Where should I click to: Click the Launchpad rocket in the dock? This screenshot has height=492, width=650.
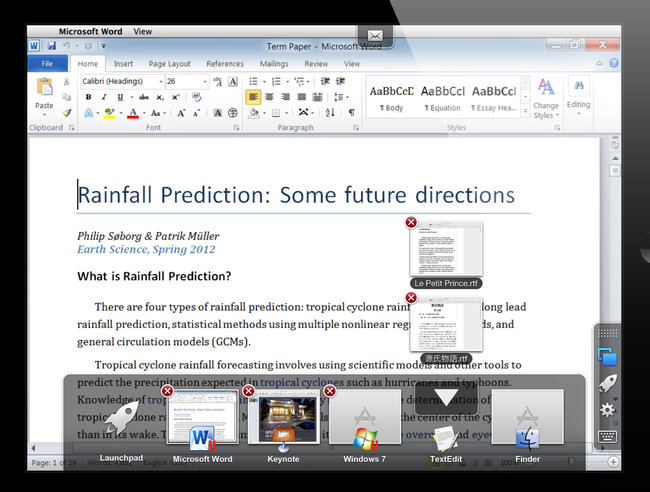[x=121, y=417]
